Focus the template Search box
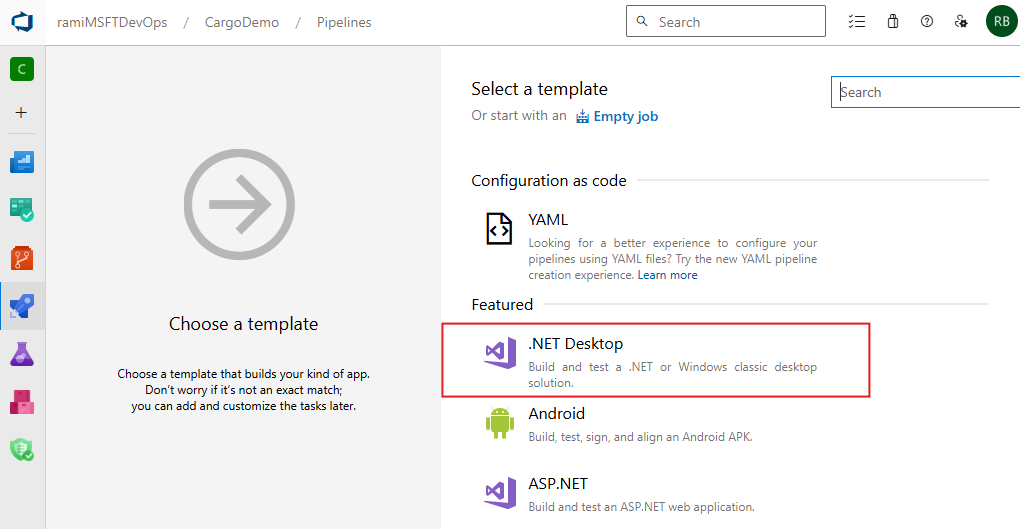 click(925, 92)
